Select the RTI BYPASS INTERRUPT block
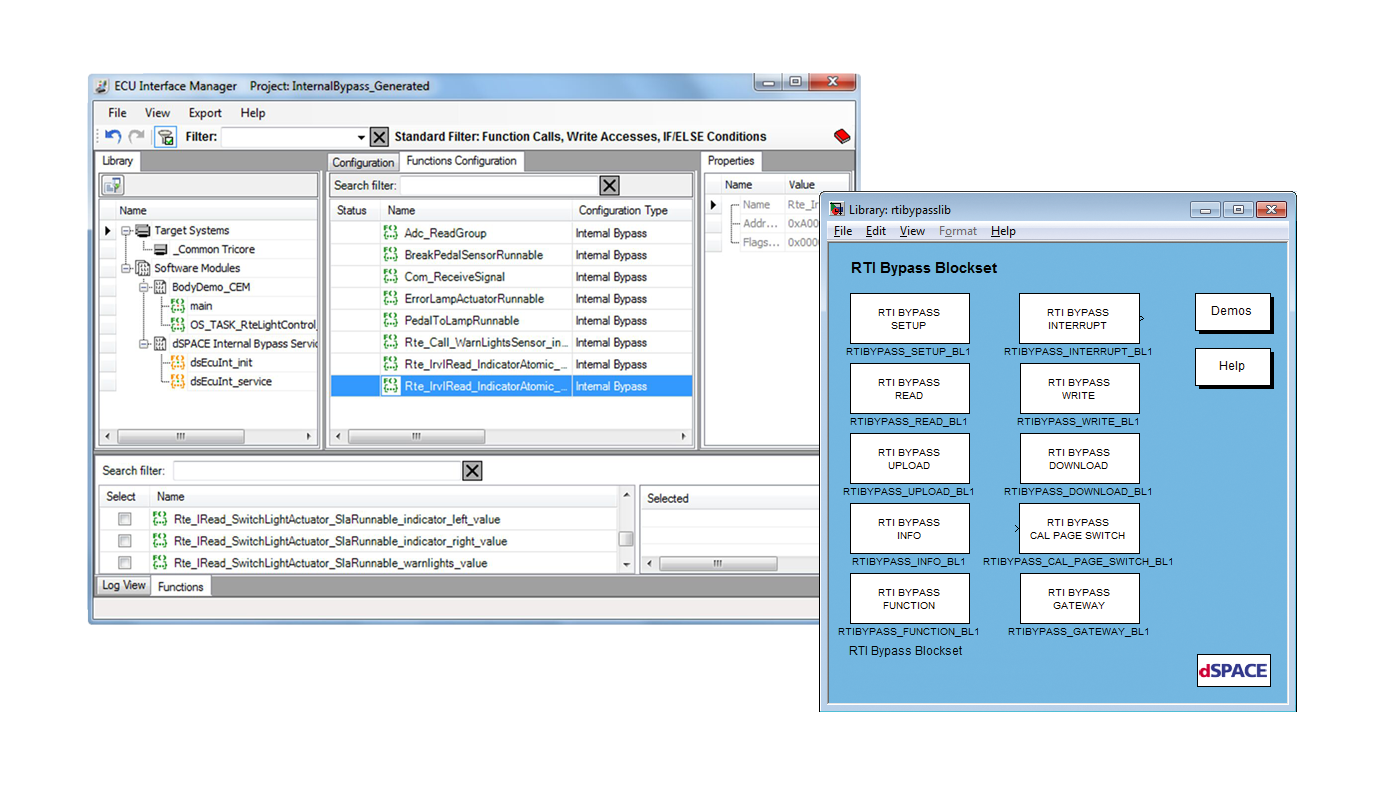The height and width of the screenshot is (788, 1400). coord(1078,319)
